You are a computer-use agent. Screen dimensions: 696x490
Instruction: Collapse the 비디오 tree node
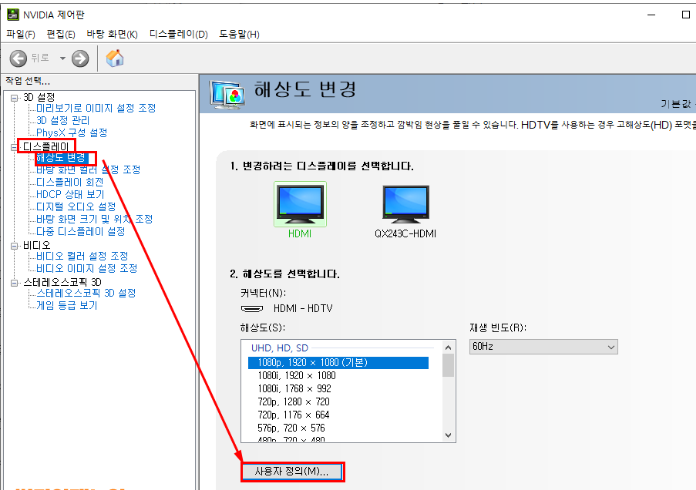tap(15, 245)
